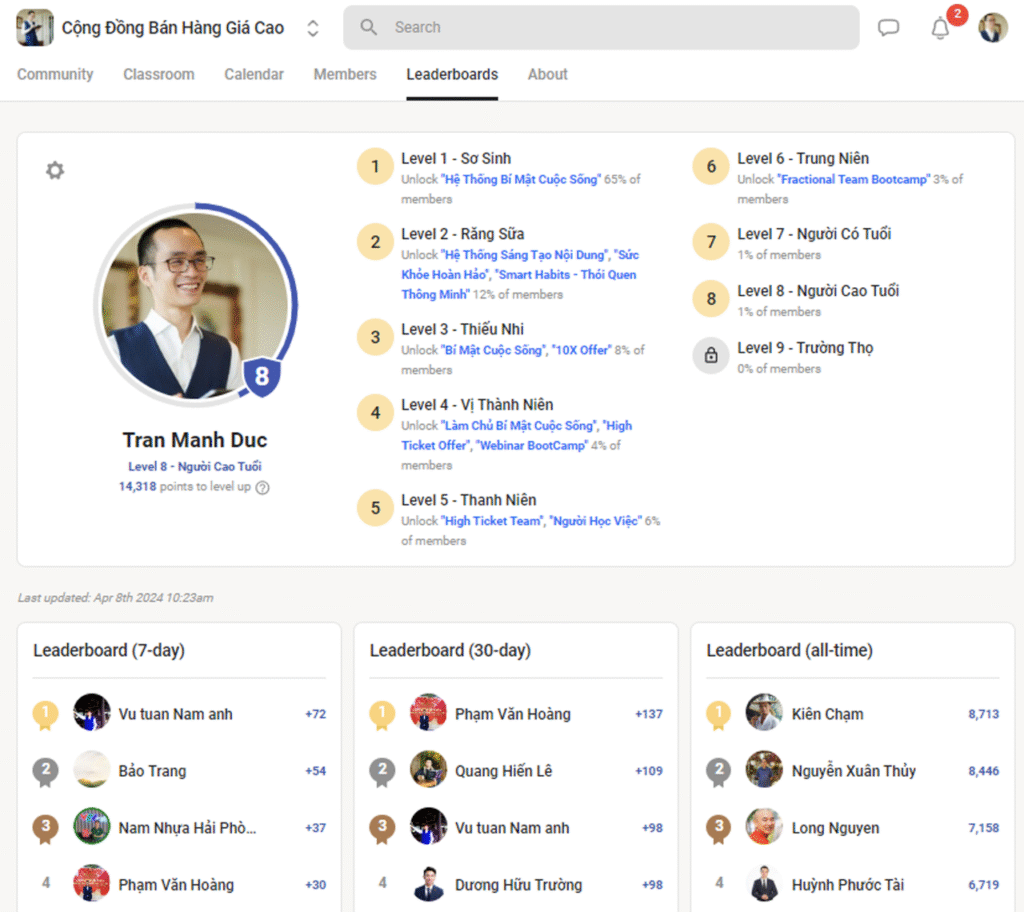Open Nguyễn Xuân Thủy's profile
The height and width of the screenshot is (912, 1024).
click(x=853, y=772)
